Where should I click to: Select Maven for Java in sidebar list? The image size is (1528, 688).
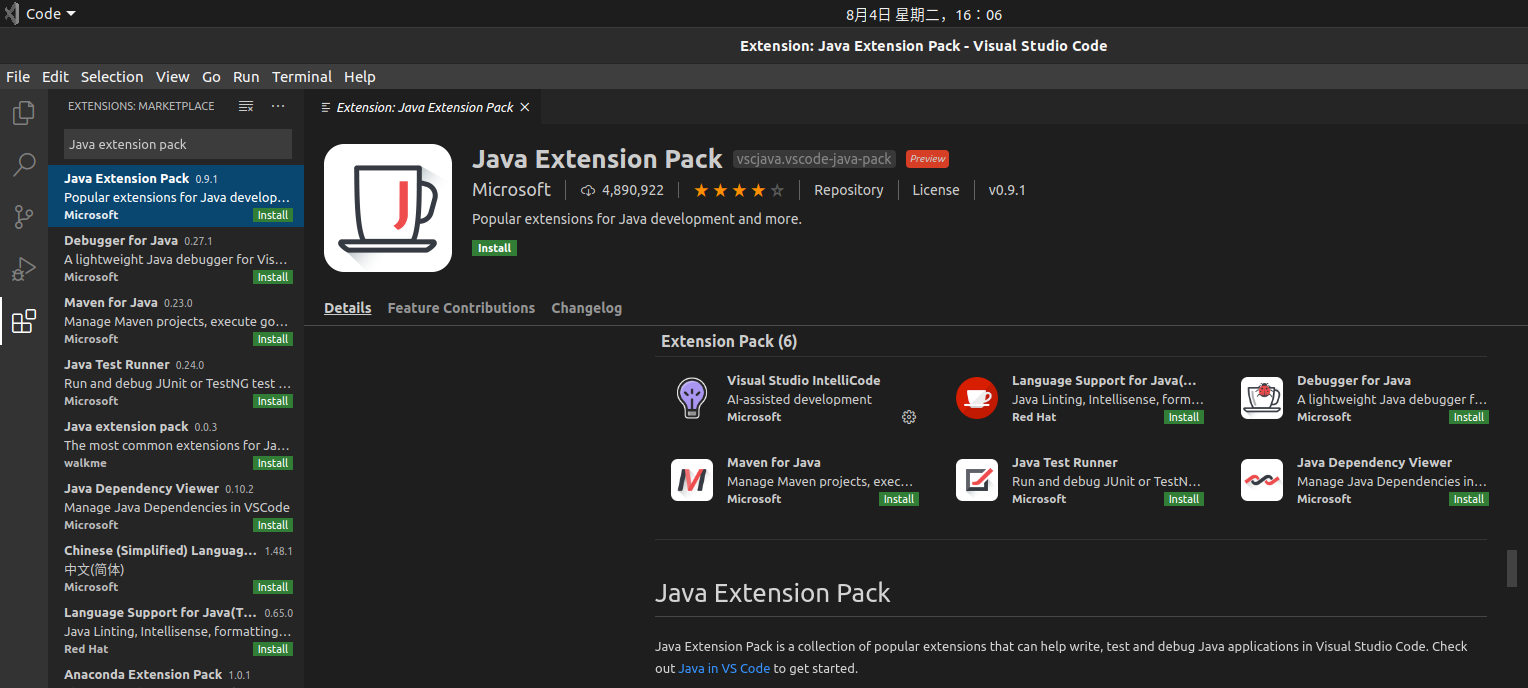point(176,320)
